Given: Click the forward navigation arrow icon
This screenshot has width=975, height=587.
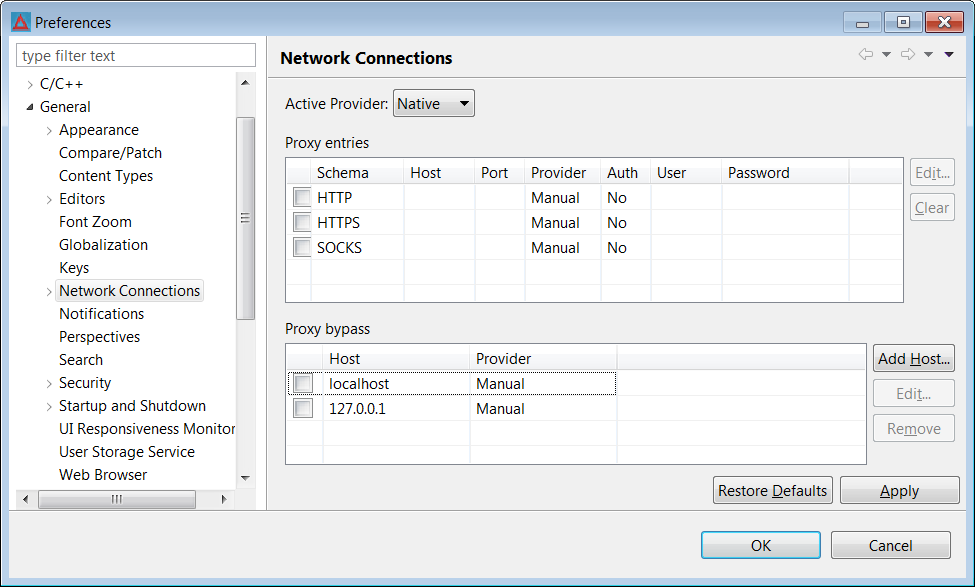Looking at the screenshot, I should pos(908,54).
